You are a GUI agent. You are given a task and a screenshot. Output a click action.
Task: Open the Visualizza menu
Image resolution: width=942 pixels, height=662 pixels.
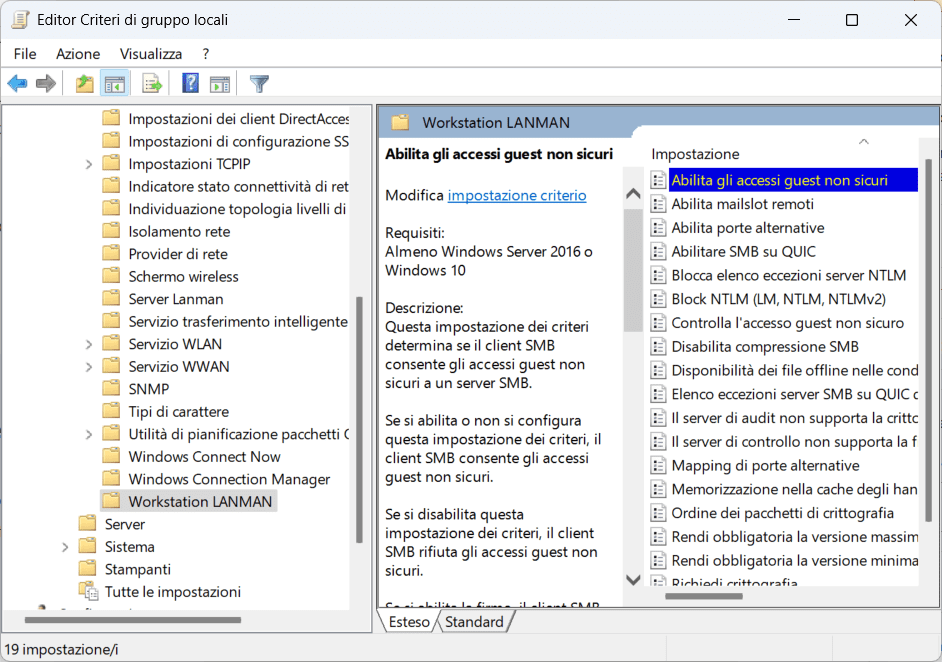click(x=151, y=54)
